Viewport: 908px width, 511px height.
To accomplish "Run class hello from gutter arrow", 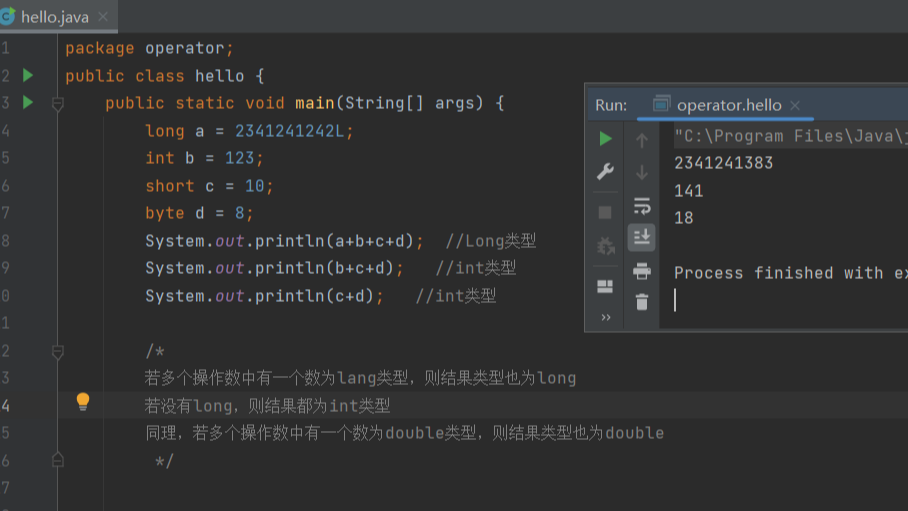I will coord(28,75).
